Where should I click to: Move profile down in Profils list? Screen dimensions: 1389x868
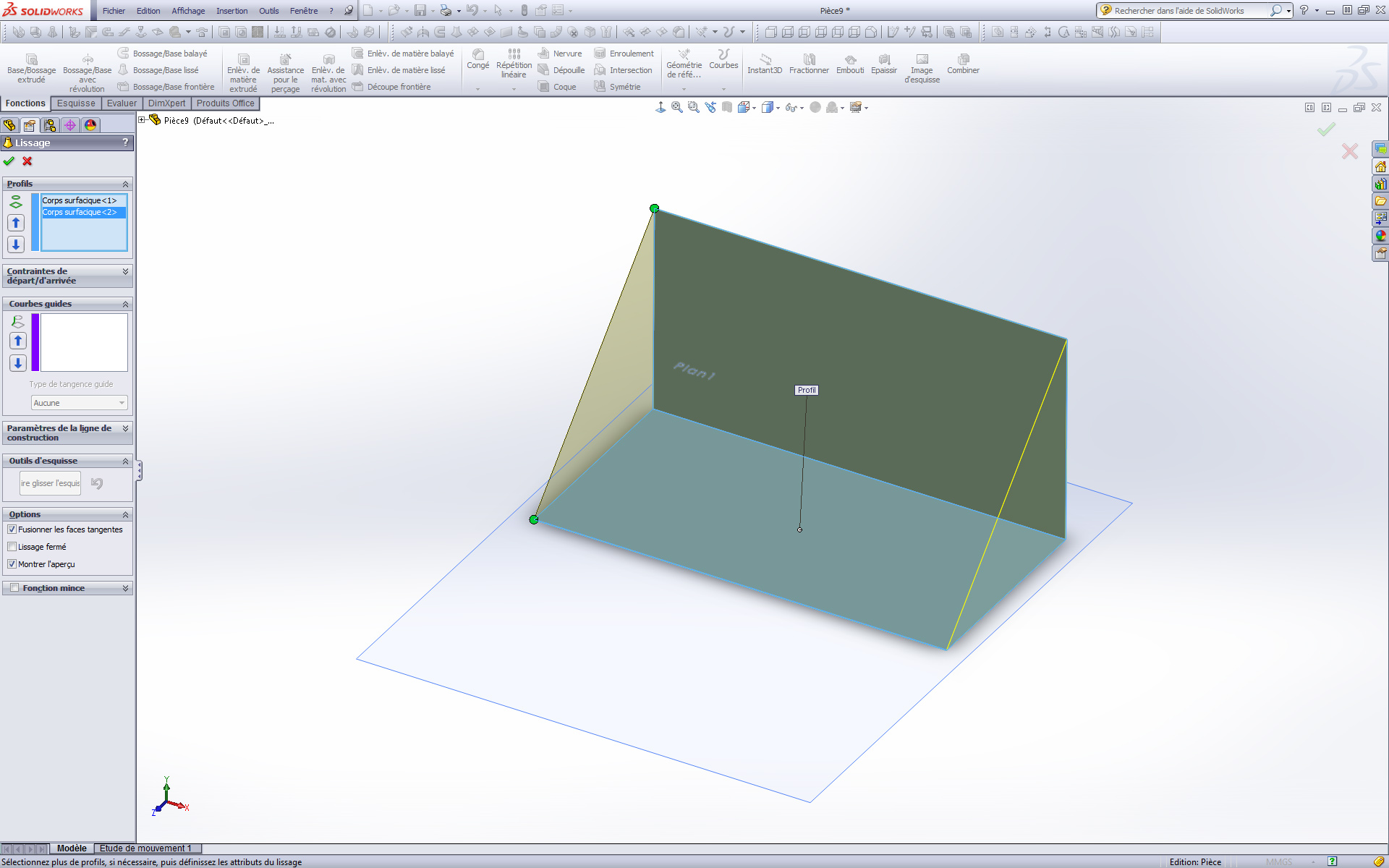pyautogui.click(x=16, y=244)
